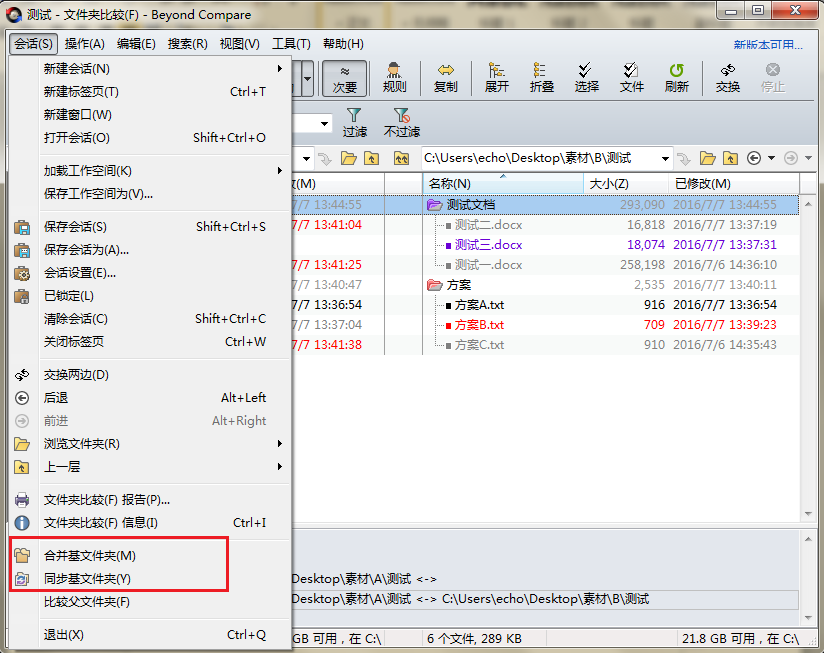The image size is (824, 653).
Task: Open the 新版本可用 link
Action: pyautogui.click(x=767, y=45)
